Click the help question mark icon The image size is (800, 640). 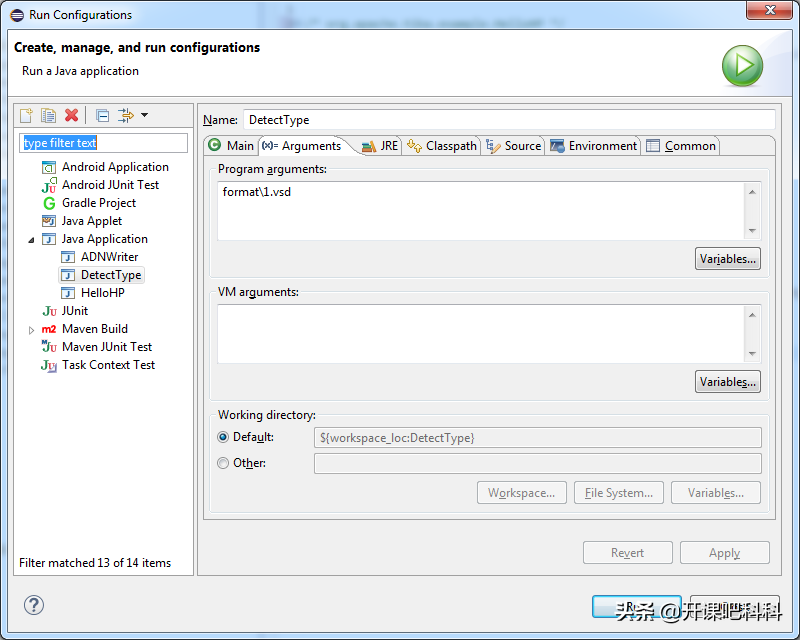[34, 605]
